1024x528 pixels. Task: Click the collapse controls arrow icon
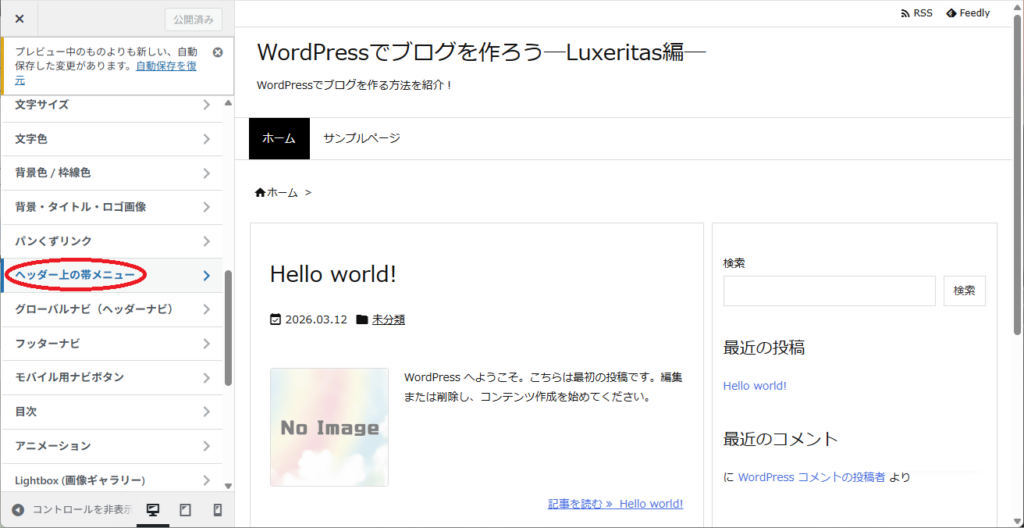(18, 510)
